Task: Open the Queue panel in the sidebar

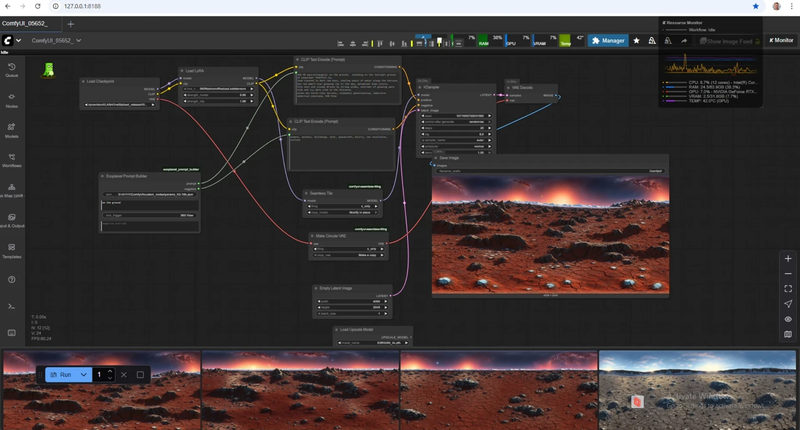Action: pyautogui.click(x=12, y=70)
